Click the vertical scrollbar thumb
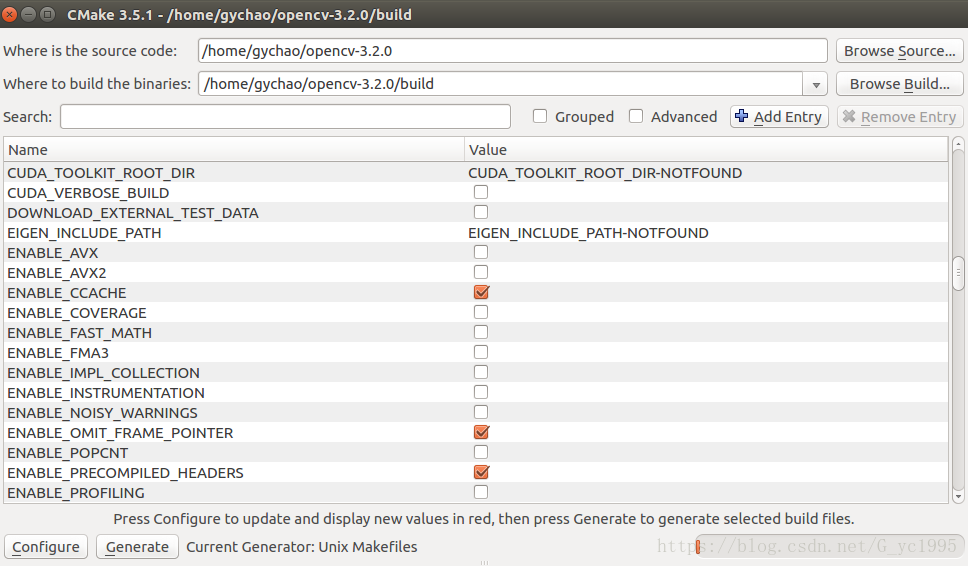 (x=958, y=273)
